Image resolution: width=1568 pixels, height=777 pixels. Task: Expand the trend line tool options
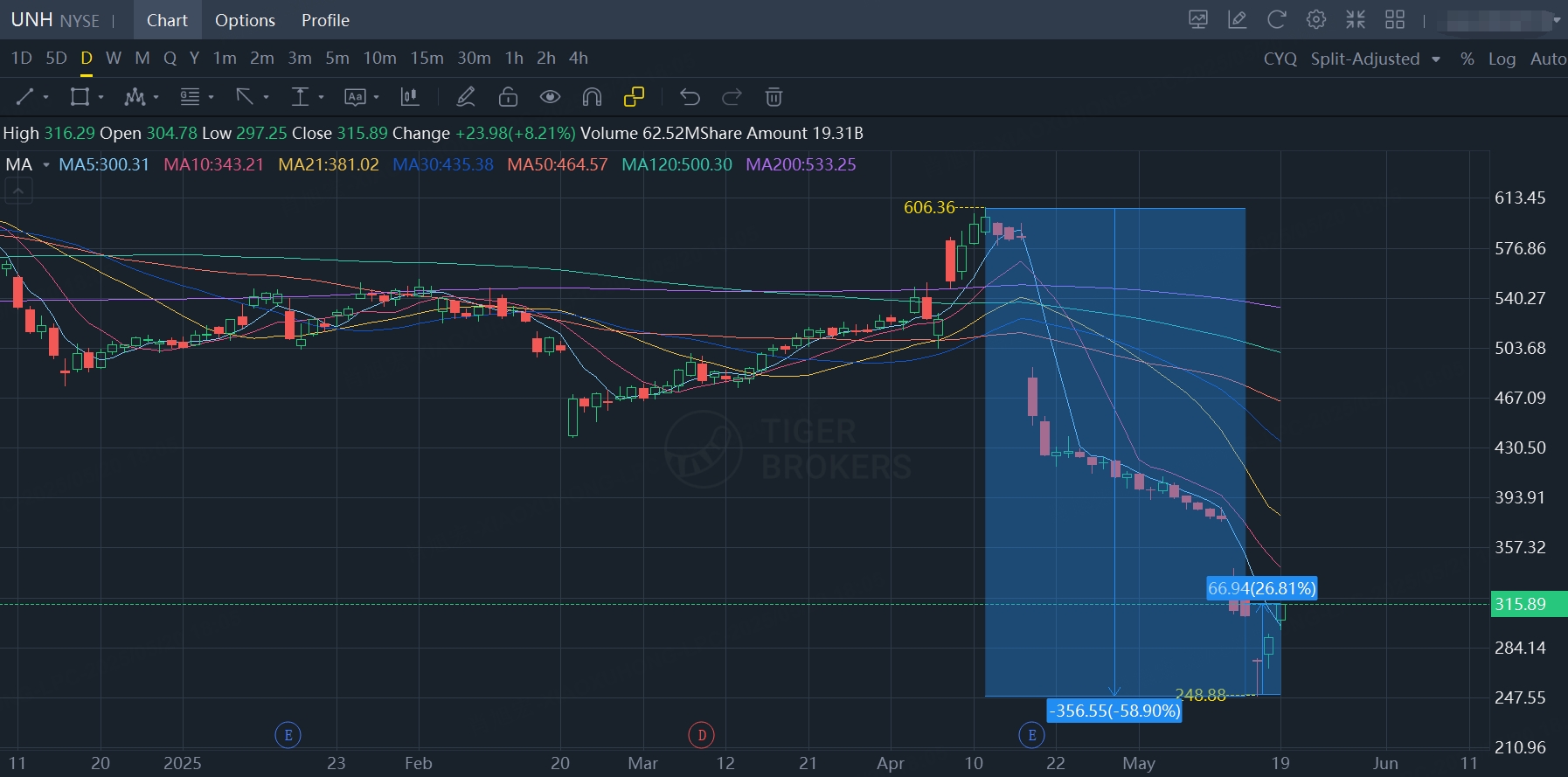[45, 98]
